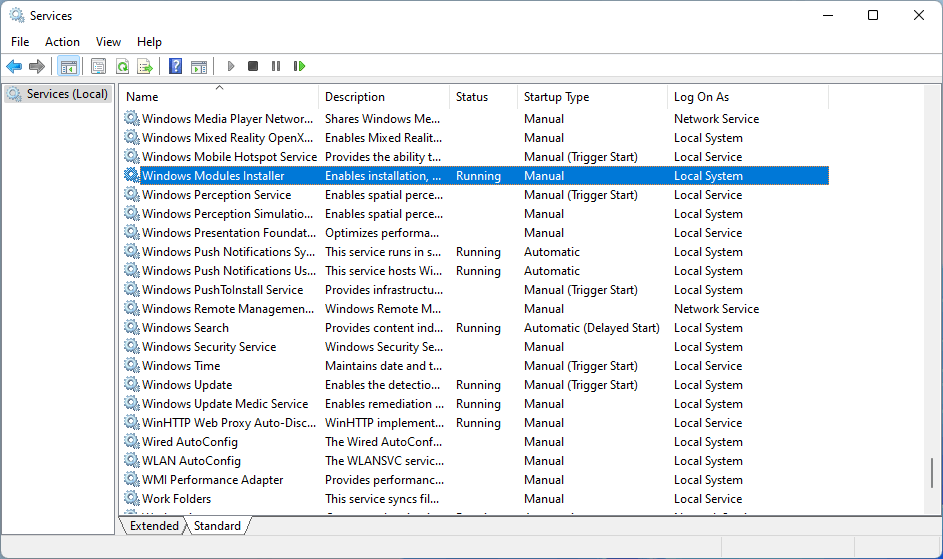
Task: Click the Back arrow toolbar icon
Action: point(14,66)
